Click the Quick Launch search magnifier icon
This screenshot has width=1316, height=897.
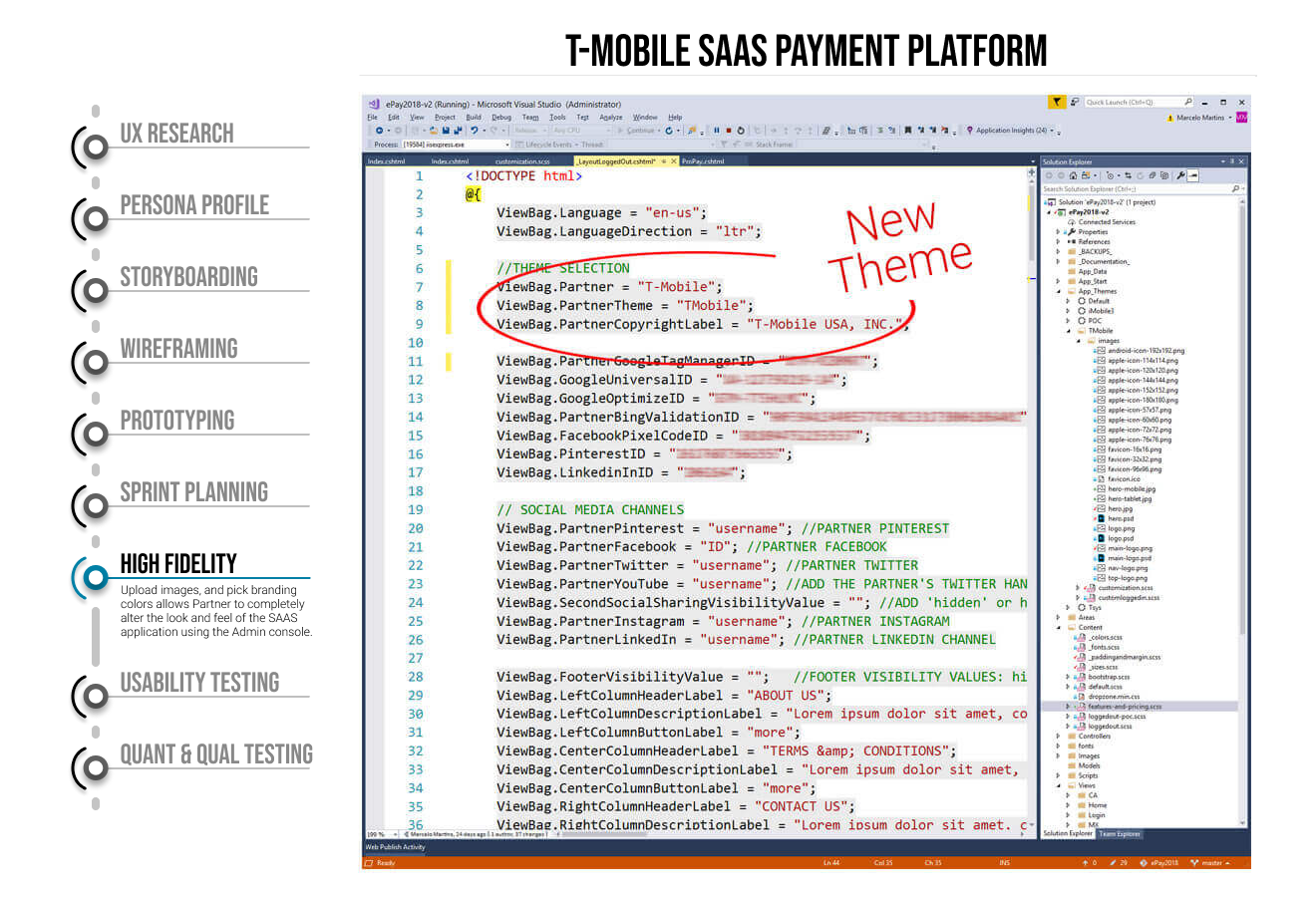click(x=1188, y=102)
